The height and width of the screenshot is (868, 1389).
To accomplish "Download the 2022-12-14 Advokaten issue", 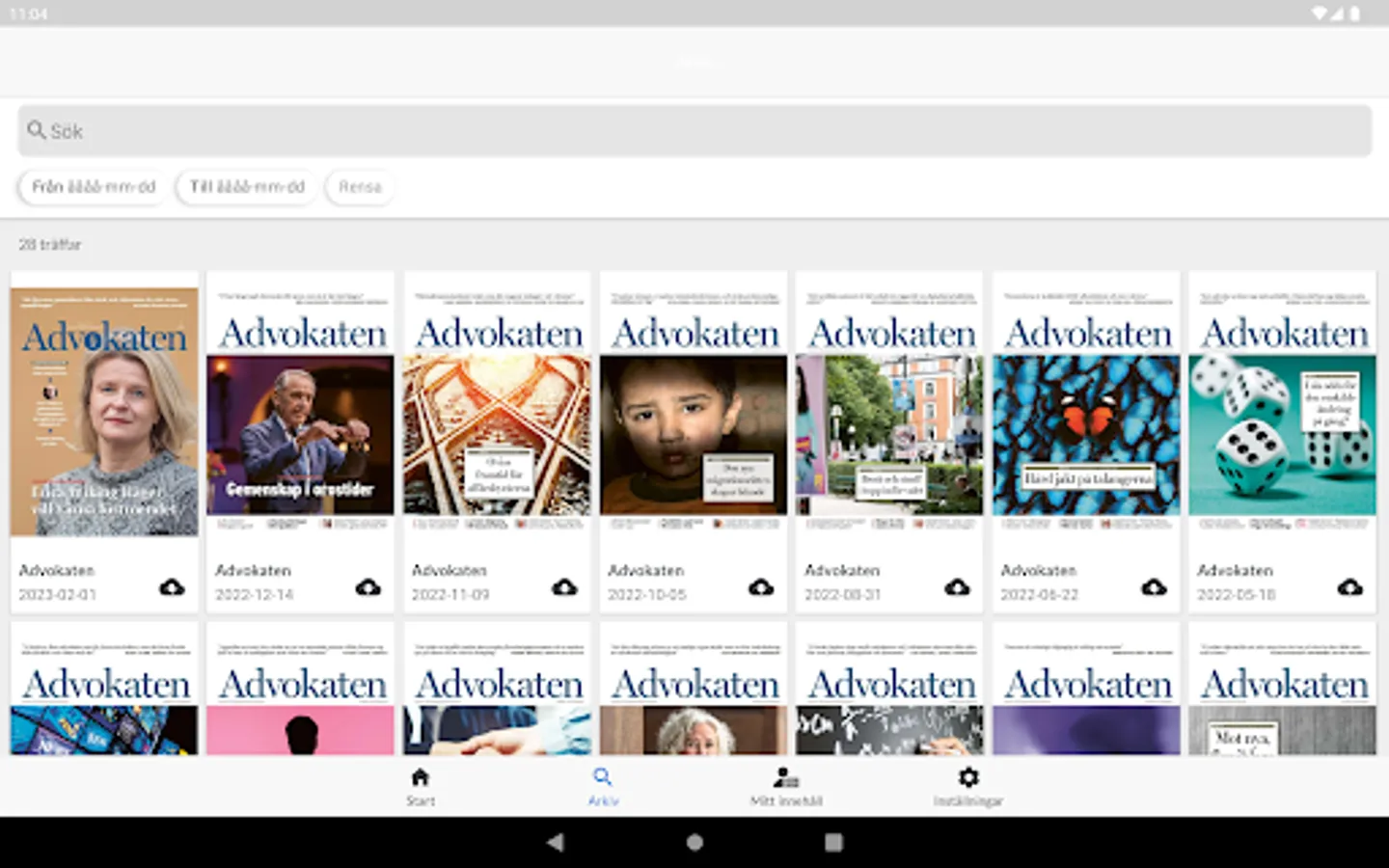I will [x=368, y=586].
